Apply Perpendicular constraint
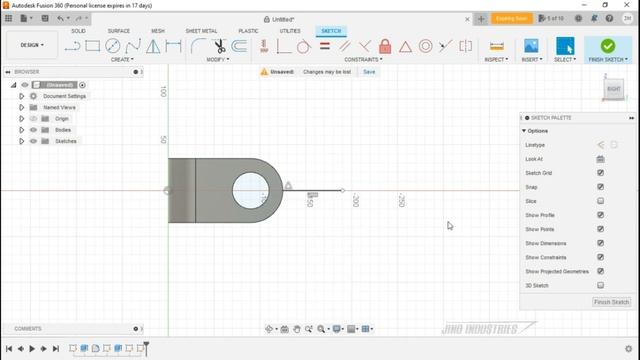Screen dimensions: 640x360 365,46
